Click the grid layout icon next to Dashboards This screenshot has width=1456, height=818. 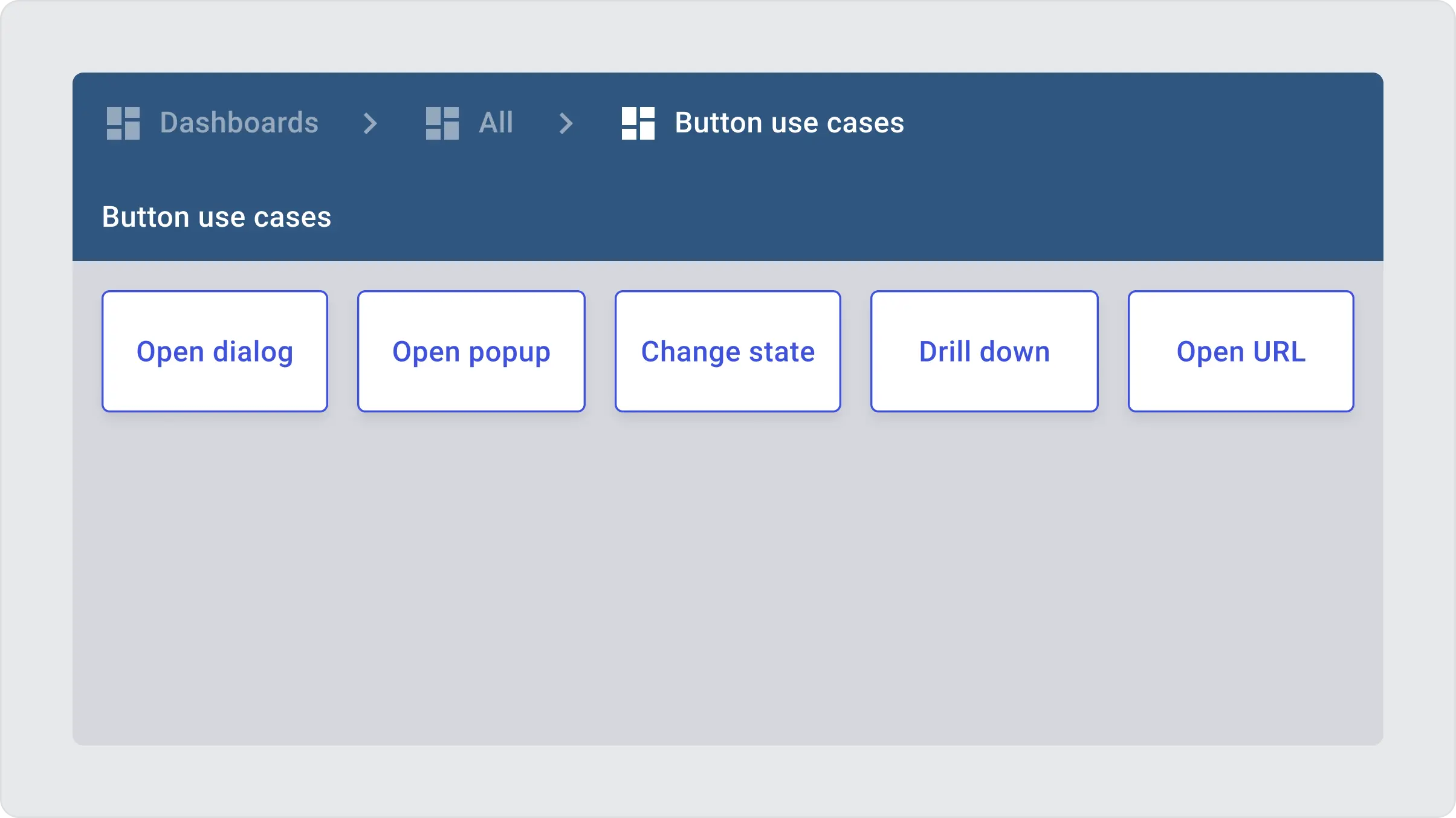click(122, 121)
